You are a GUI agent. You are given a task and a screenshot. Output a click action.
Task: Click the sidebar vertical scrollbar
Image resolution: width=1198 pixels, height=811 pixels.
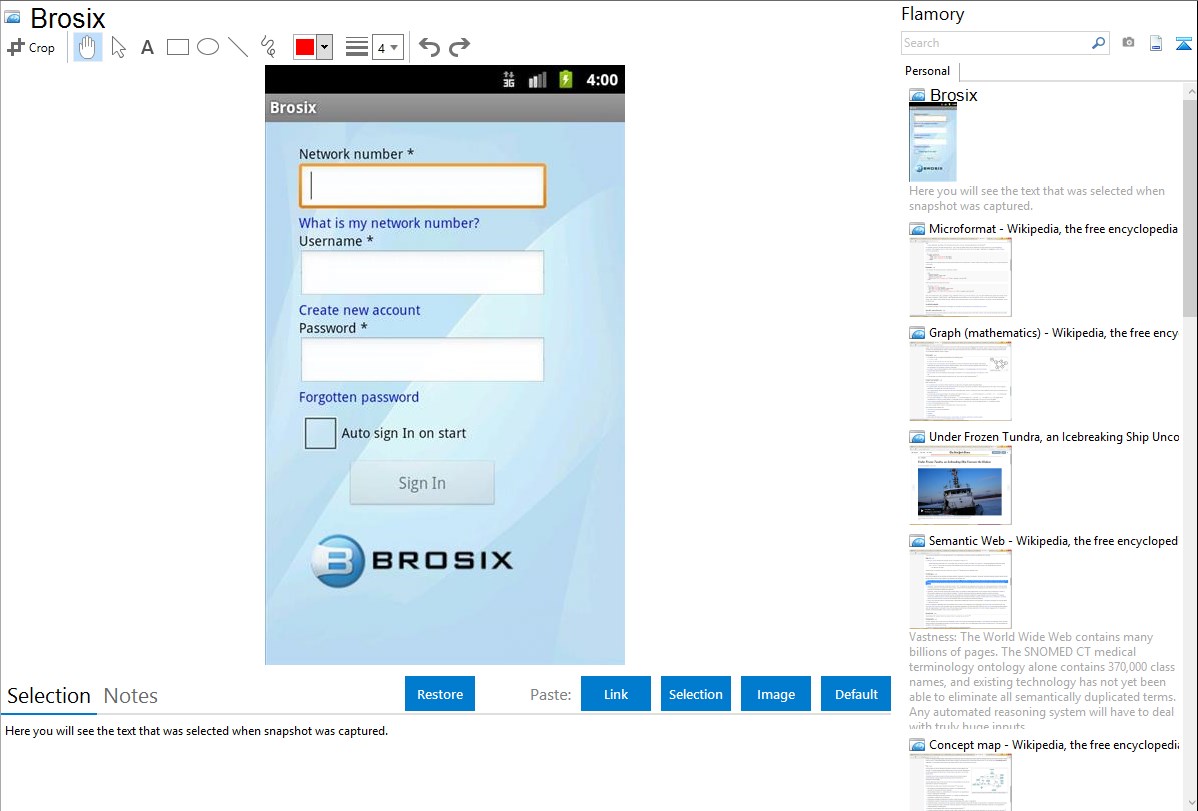click(x=1190, y=206)
